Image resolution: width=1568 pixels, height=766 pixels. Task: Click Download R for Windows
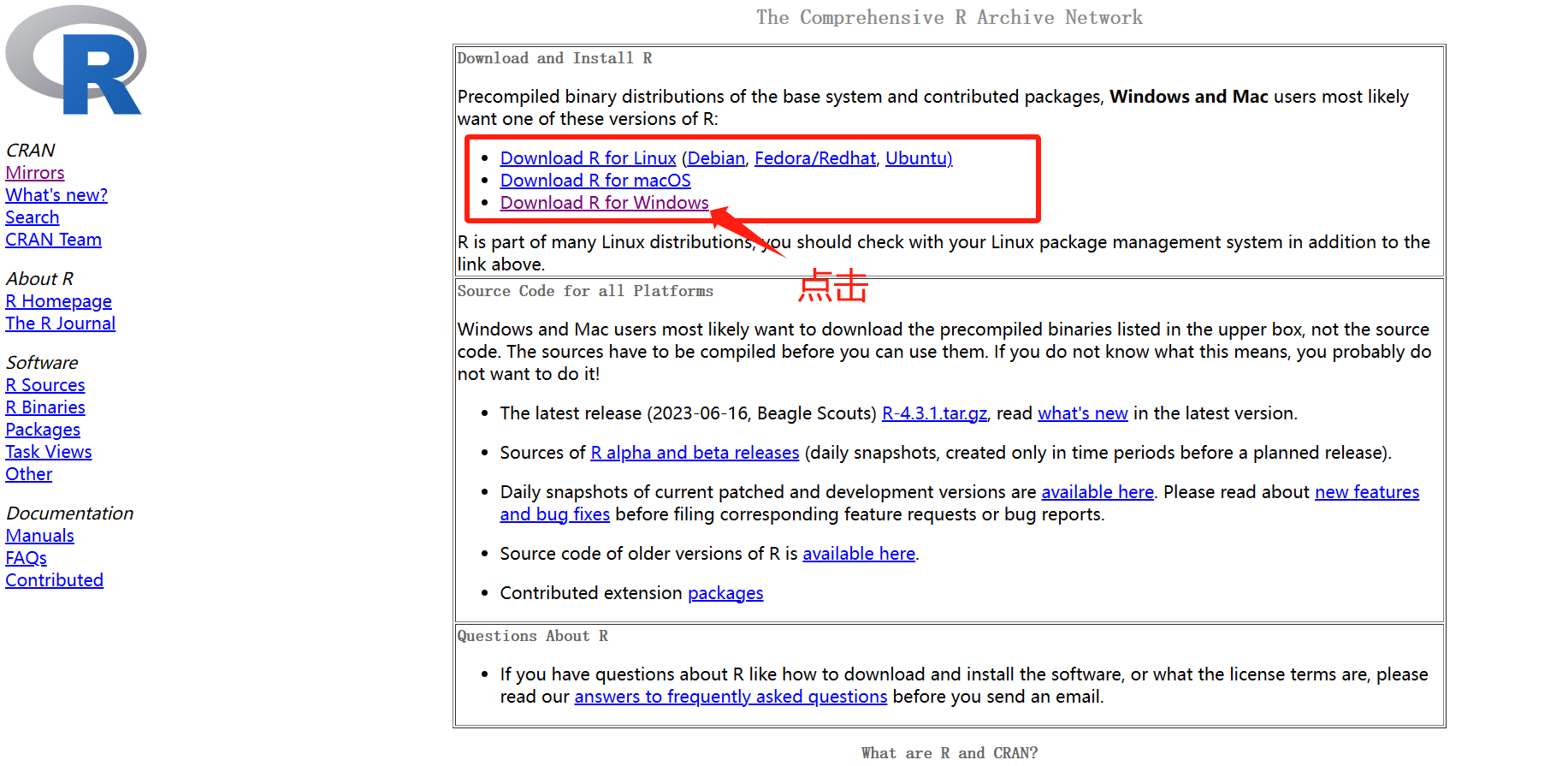point(605,203)
